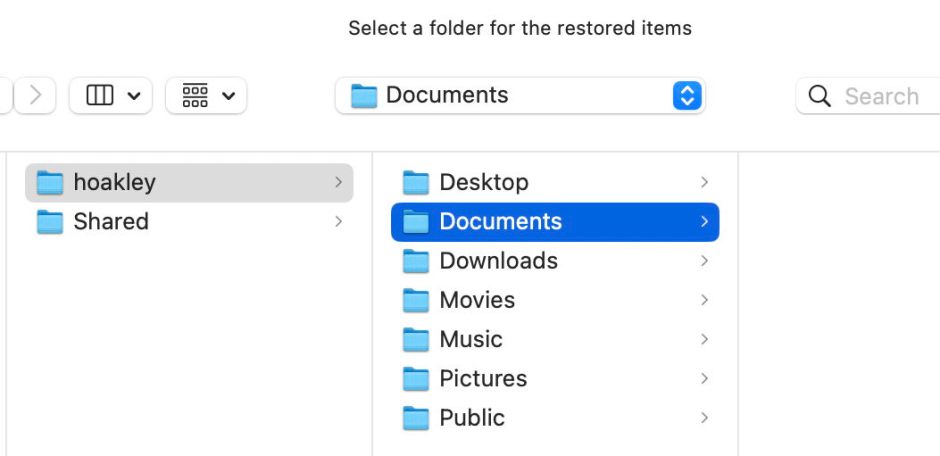Click the Desktop folder icon
This screenshot has height=456, width=940.
click(415, 182)
